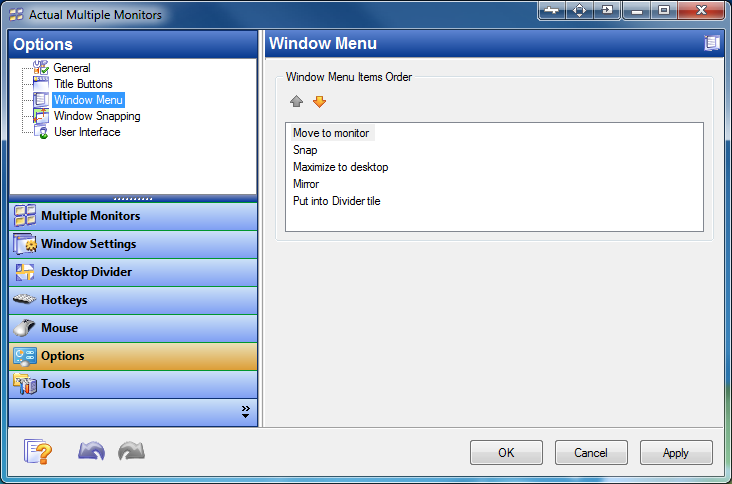Click the Cancel button
The image size is (732, 484).
click(591, 453)
